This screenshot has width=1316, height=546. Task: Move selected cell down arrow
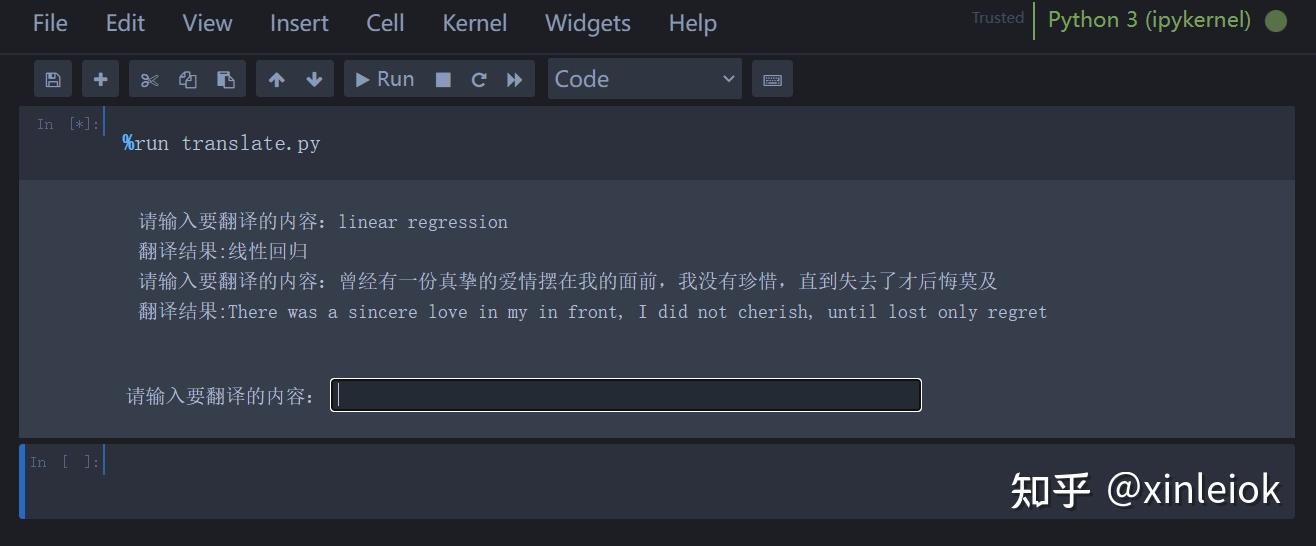pos(314,79)
